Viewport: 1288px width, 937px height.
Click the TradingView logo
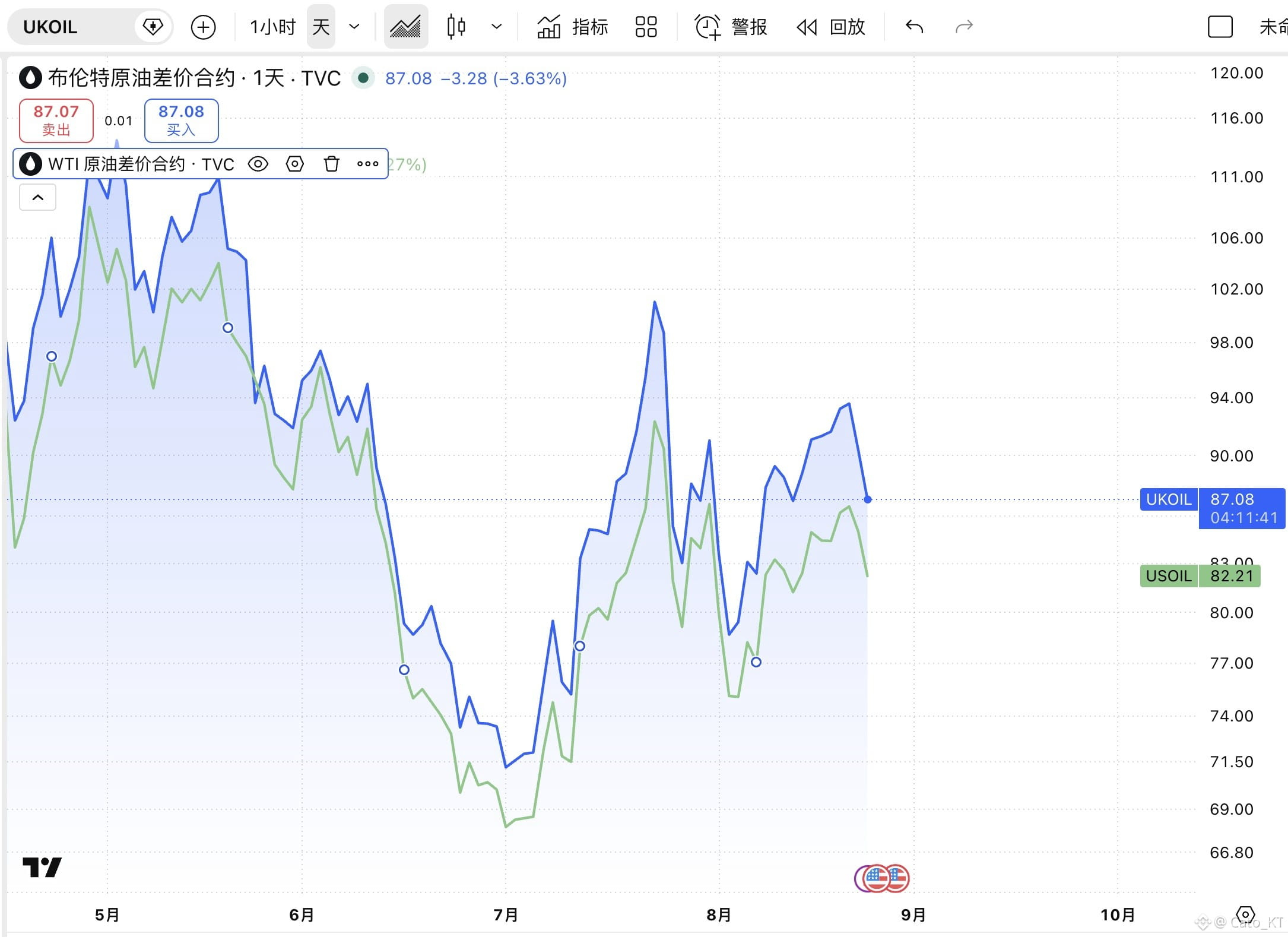42,868
